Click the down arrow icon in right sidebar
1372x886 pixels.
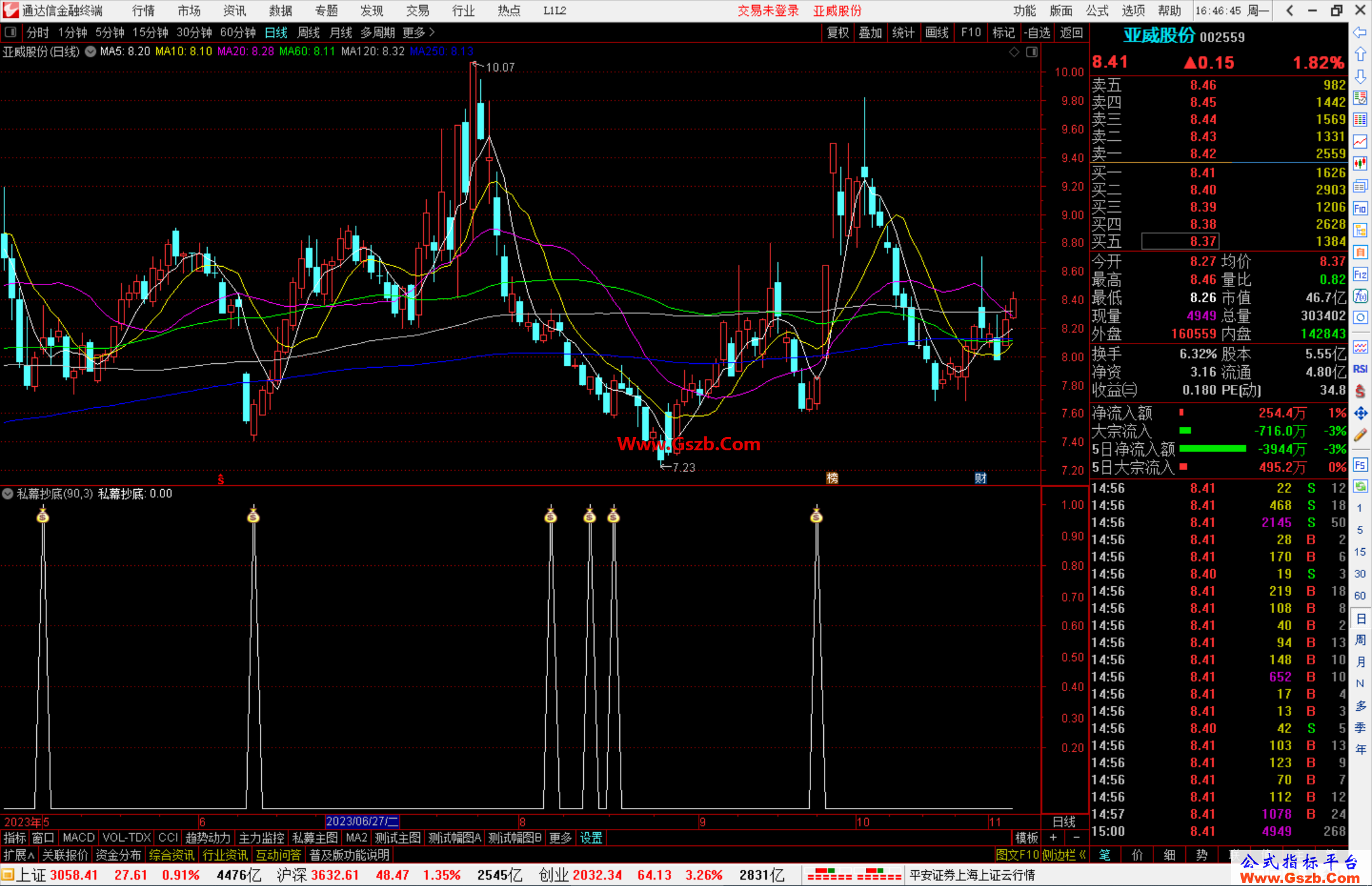(x=1360, y=76)
